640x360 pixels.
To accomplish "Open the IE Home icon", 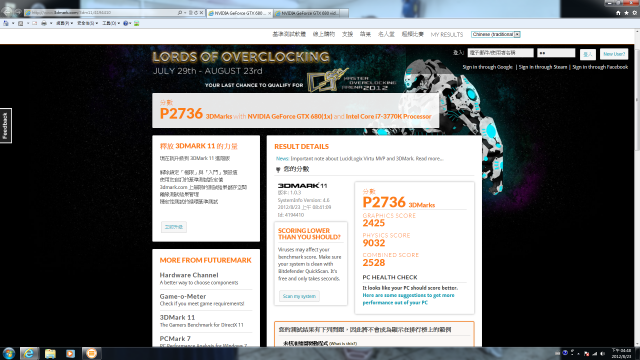I will coord(618,13).
